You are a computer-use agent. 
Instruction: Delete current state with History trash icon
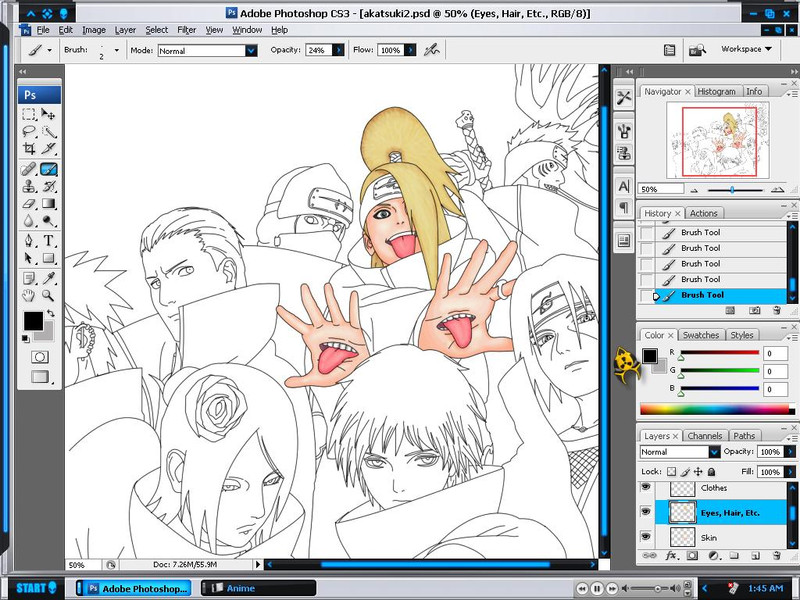coord(776,310)
